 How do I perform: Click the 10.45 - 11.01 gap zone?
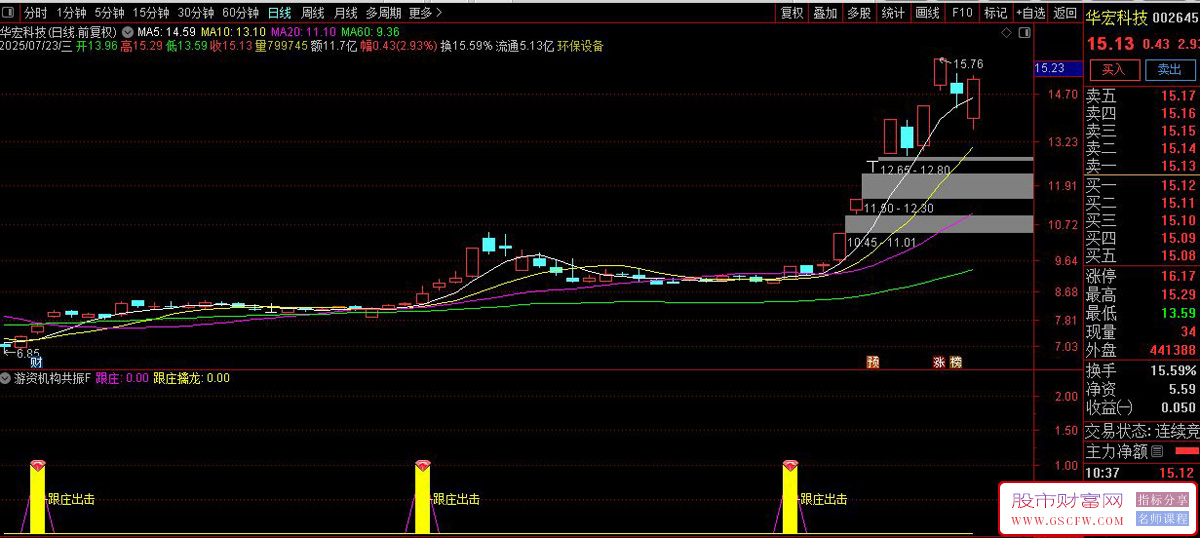[x=881, y=242]
